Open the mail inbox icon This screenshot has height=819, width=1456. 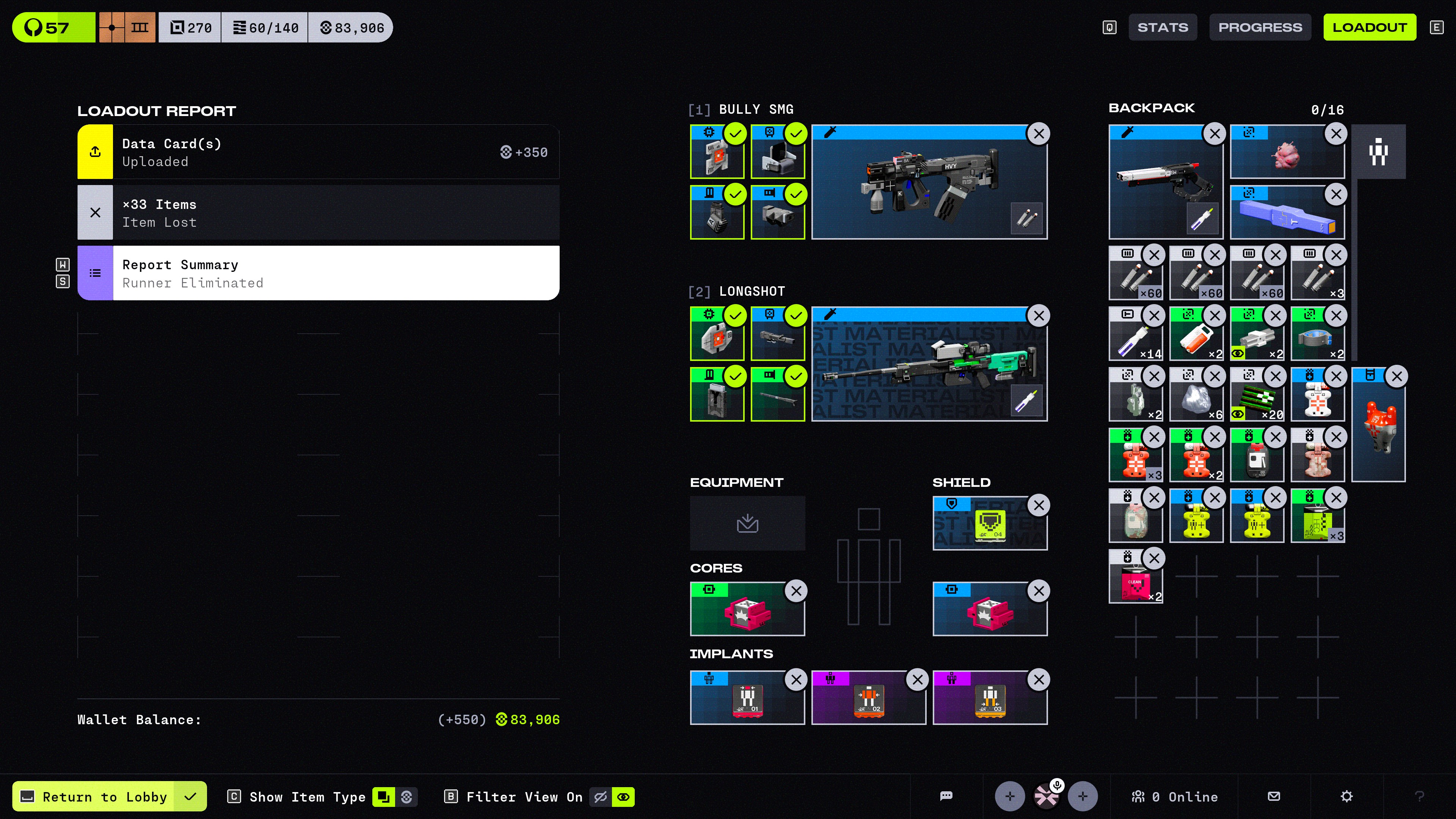click(x=1274, y=796)
